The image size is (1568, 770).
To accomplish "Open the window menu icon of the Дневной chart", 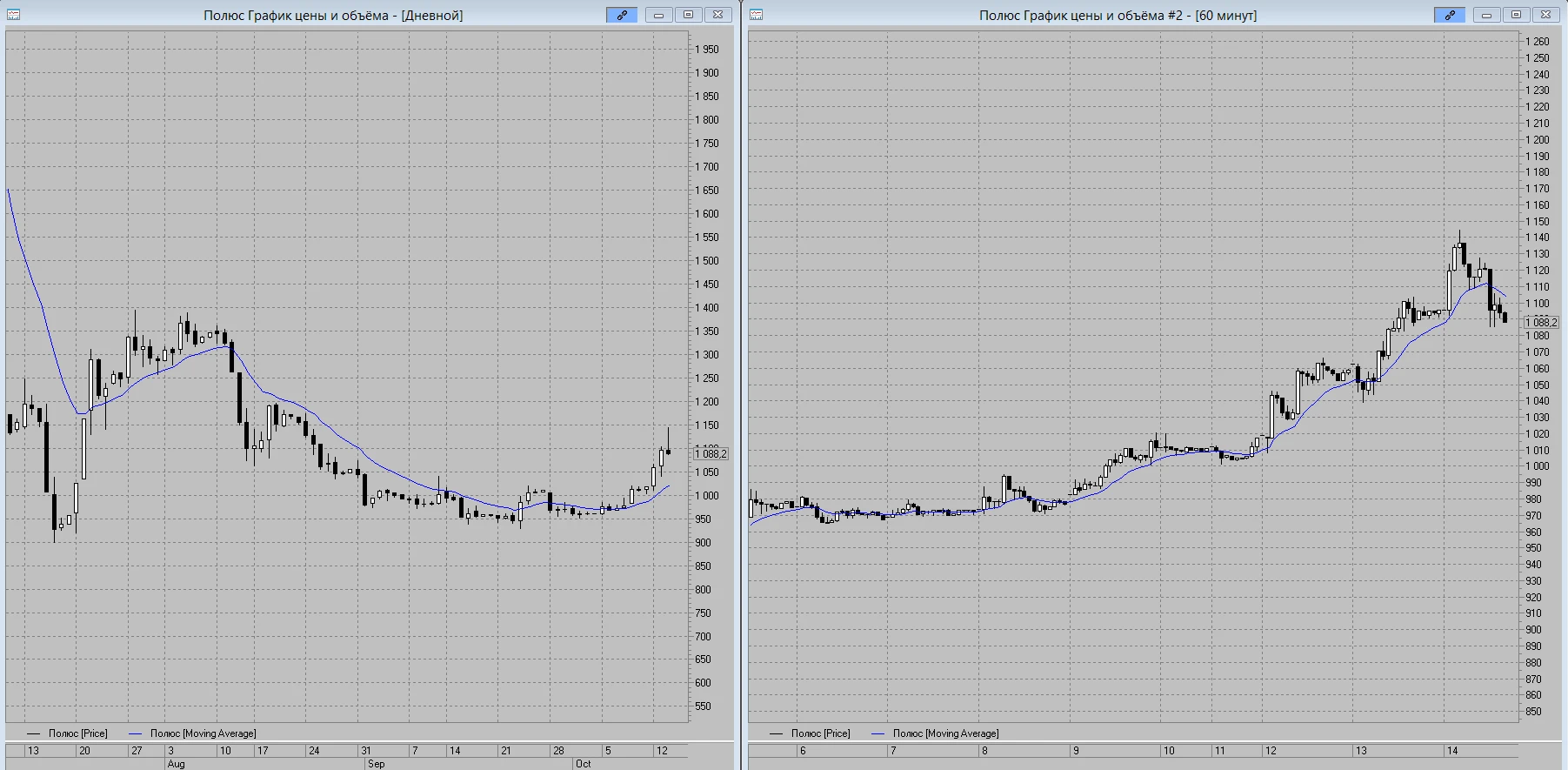I will pos(15,15).
